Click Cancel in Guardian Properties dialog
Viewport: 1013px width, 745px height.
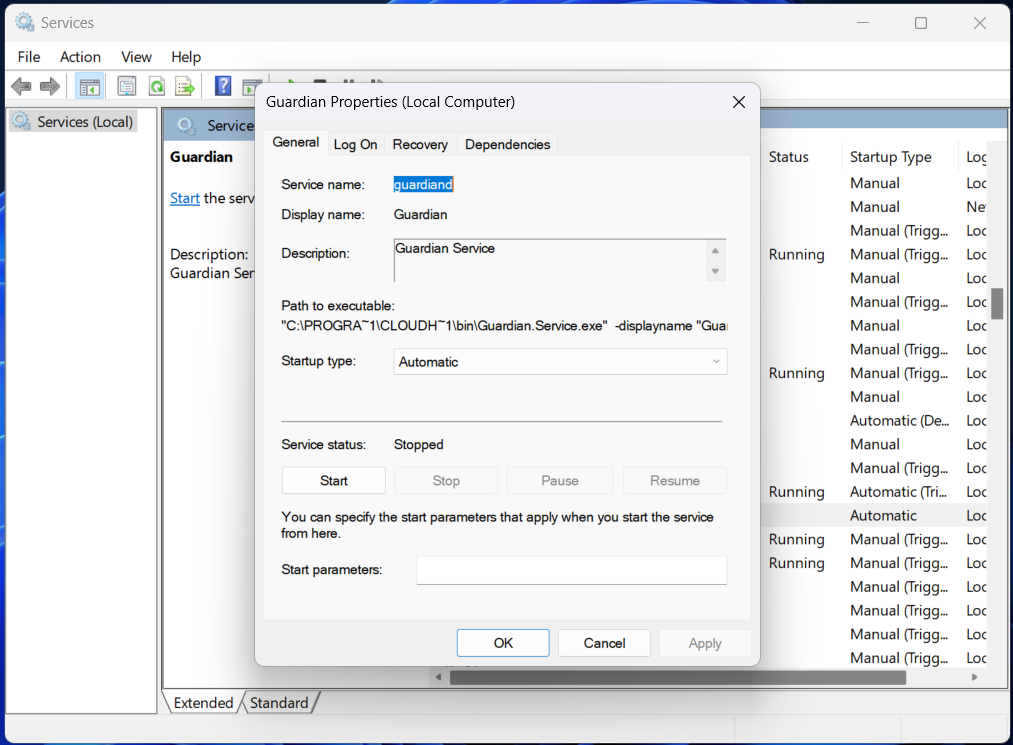pos(604,643)
